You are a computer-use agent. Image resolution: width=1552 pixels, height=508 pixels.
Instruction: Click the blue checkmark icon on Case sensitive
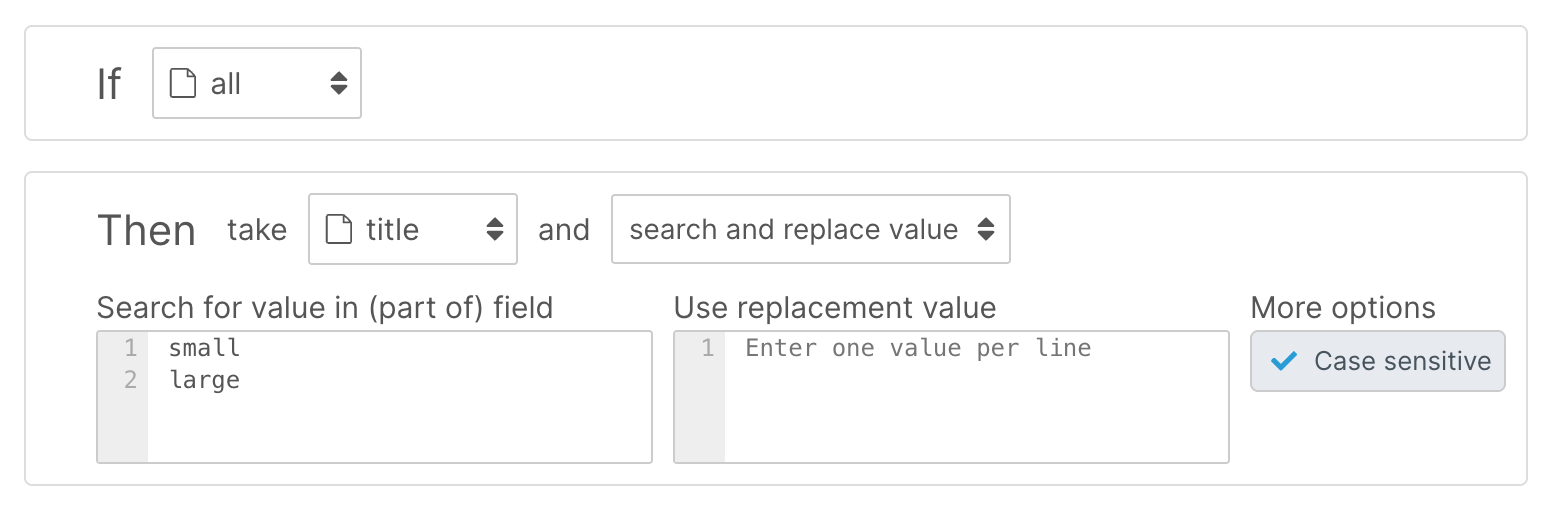[1283, 361]
